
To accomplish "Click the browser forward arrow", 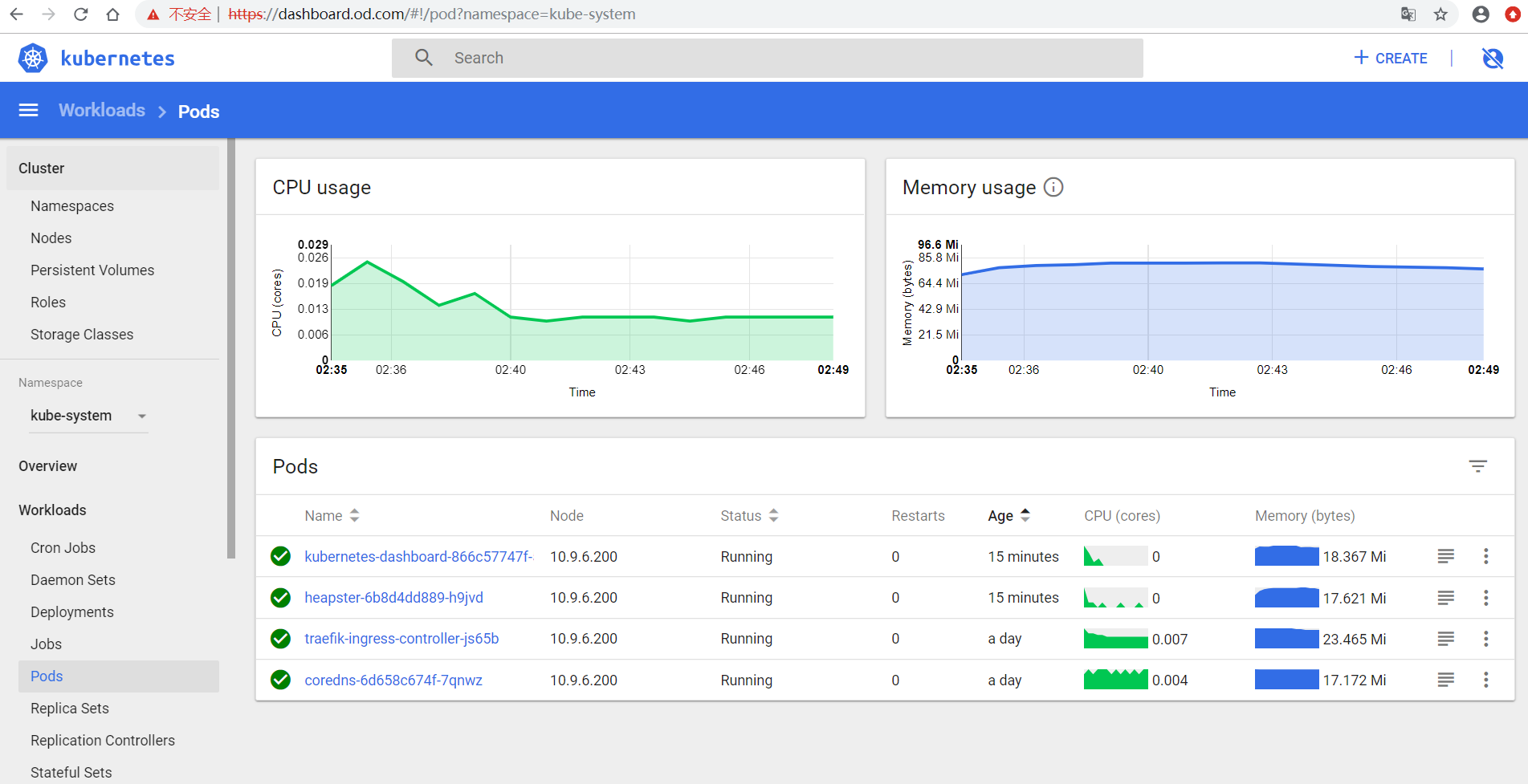I will (x=48, y=14).
